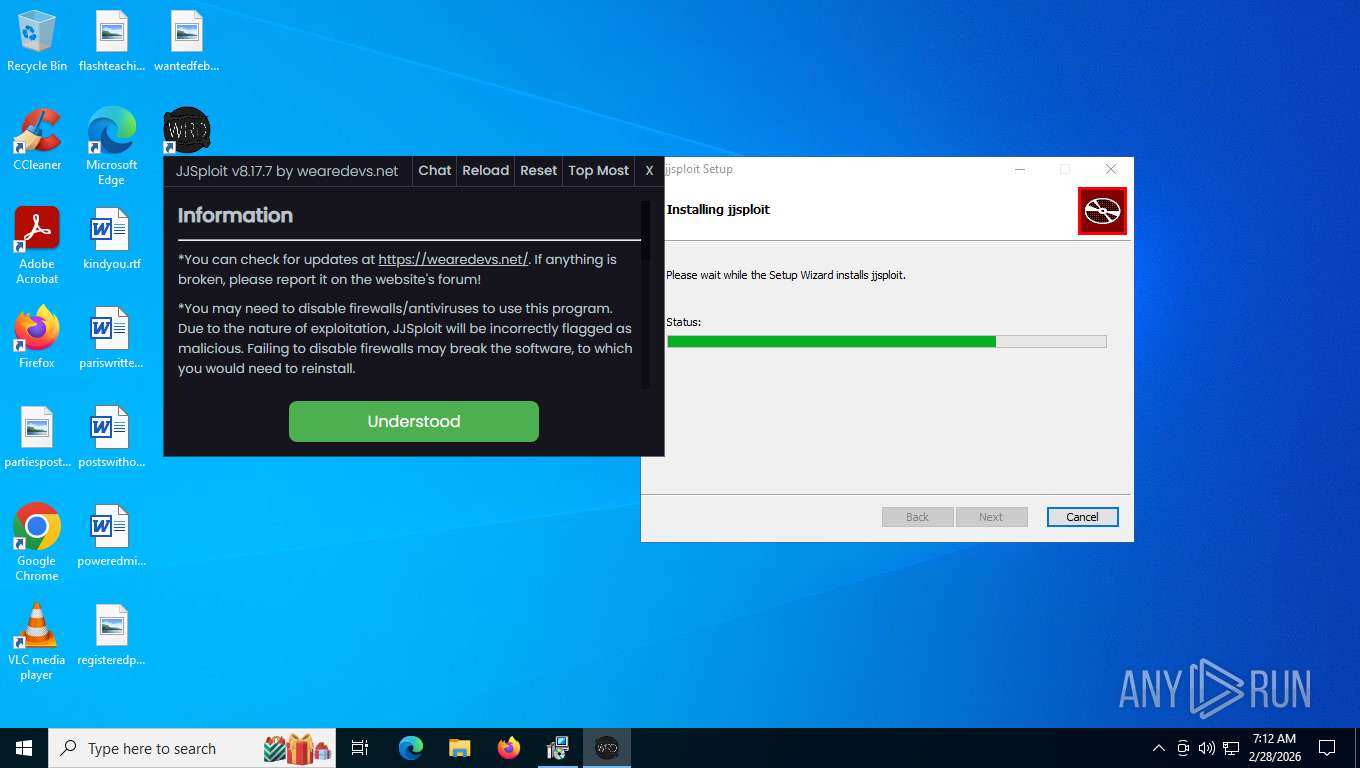Select the WRD JJSploit desktop icon

pyautogui.click(x=186, y=130)
